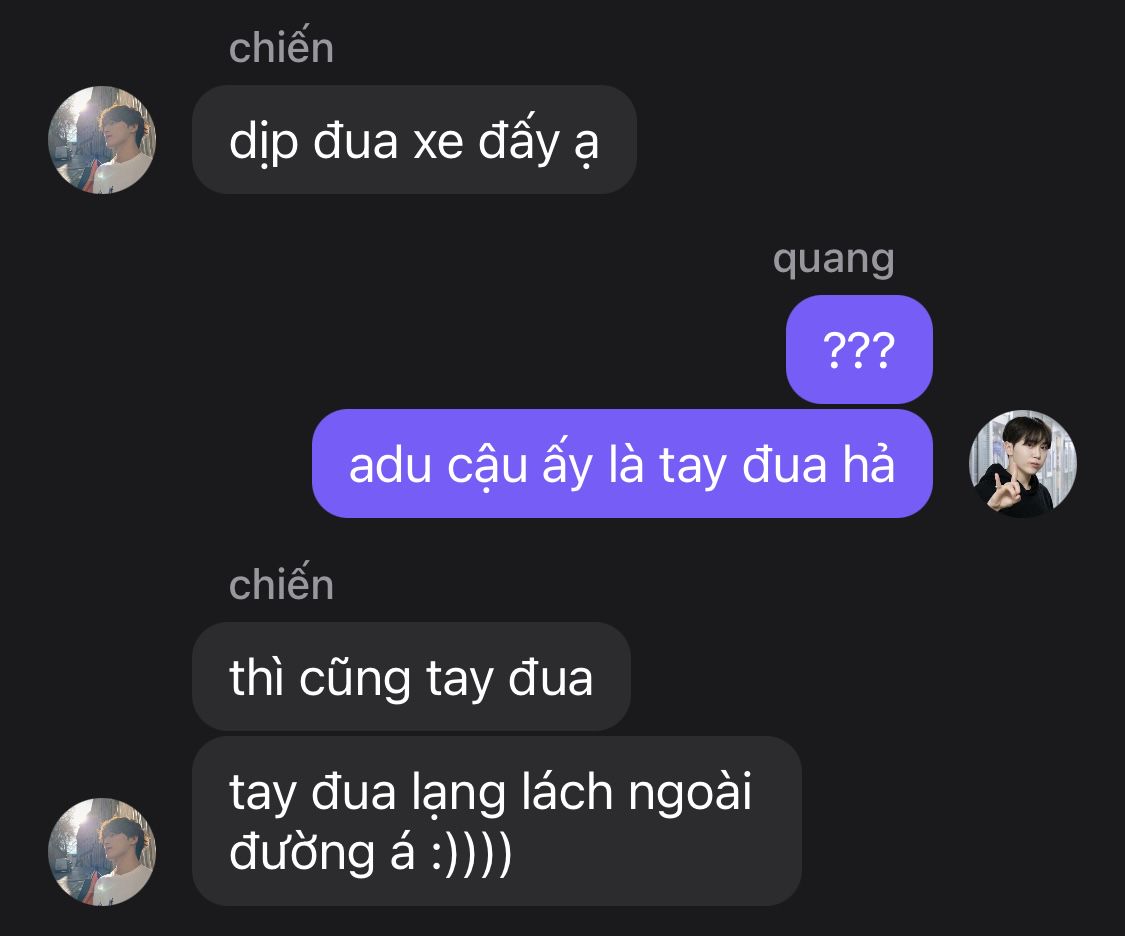Click the sender name 'chiến' above first message

281,48
